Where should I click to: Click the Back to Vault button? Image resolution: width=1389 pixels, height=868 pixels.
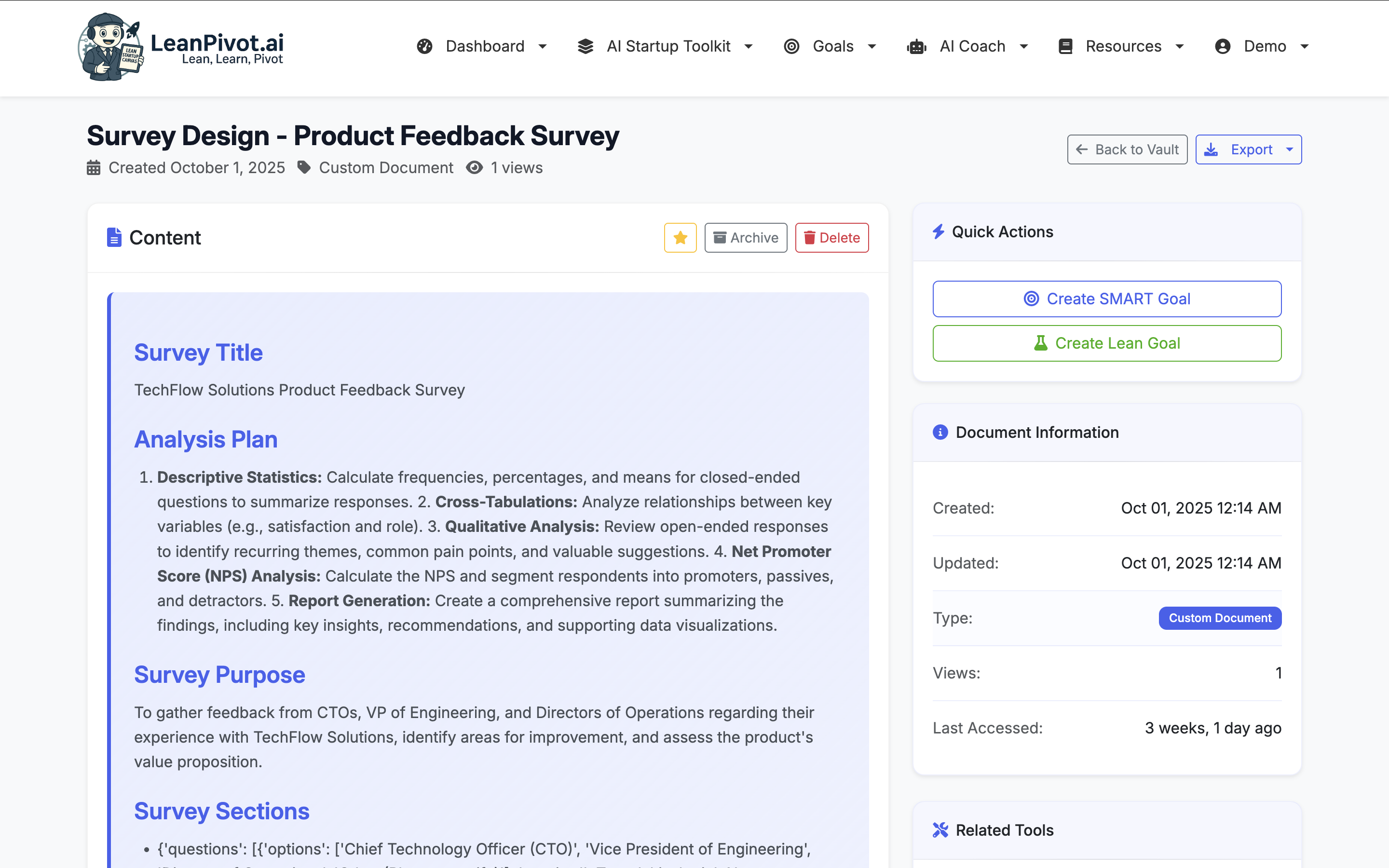tap(1127, 149)
